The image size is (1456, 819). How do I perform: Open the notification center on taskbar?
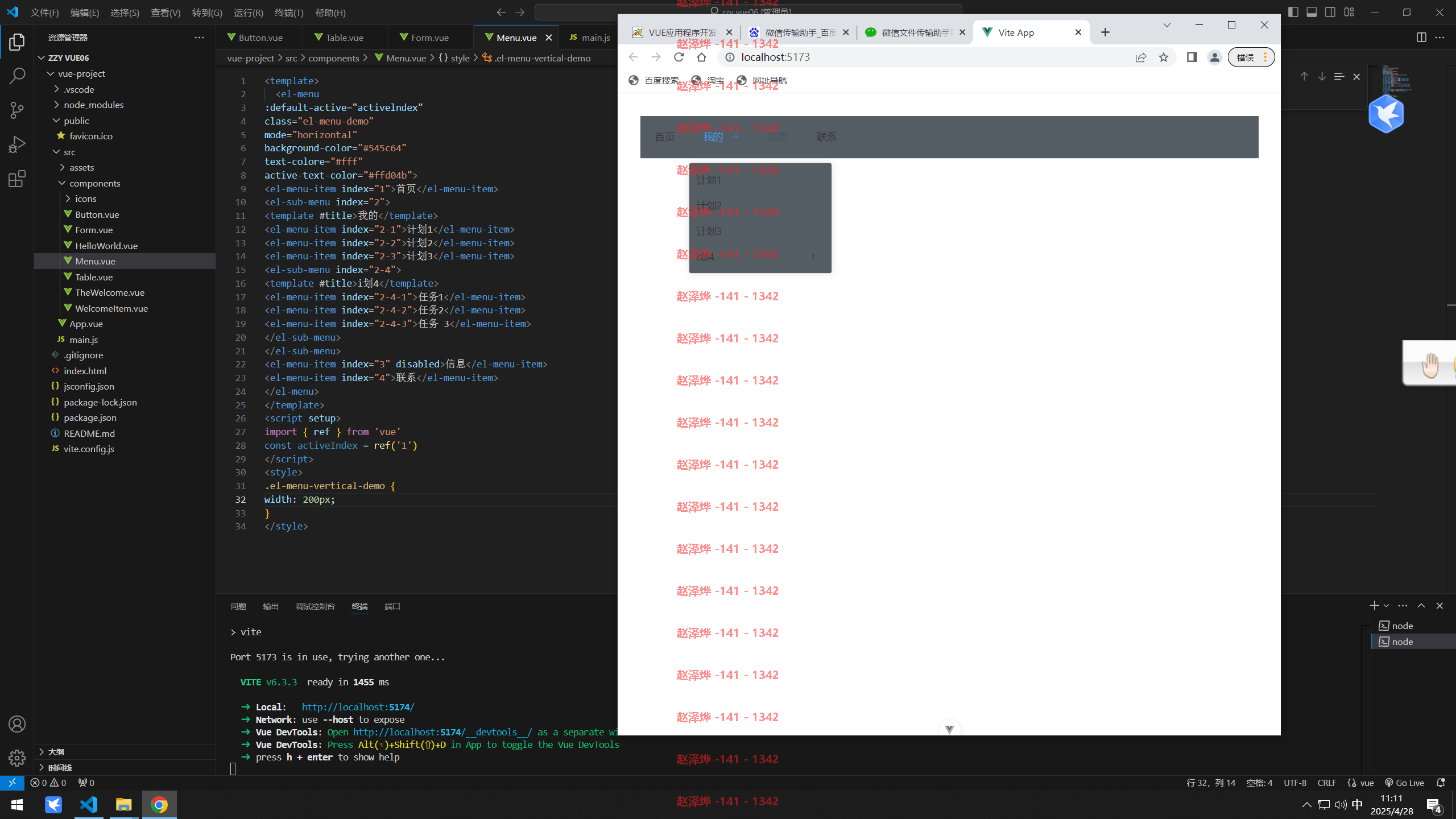[x=1434, y=805]
